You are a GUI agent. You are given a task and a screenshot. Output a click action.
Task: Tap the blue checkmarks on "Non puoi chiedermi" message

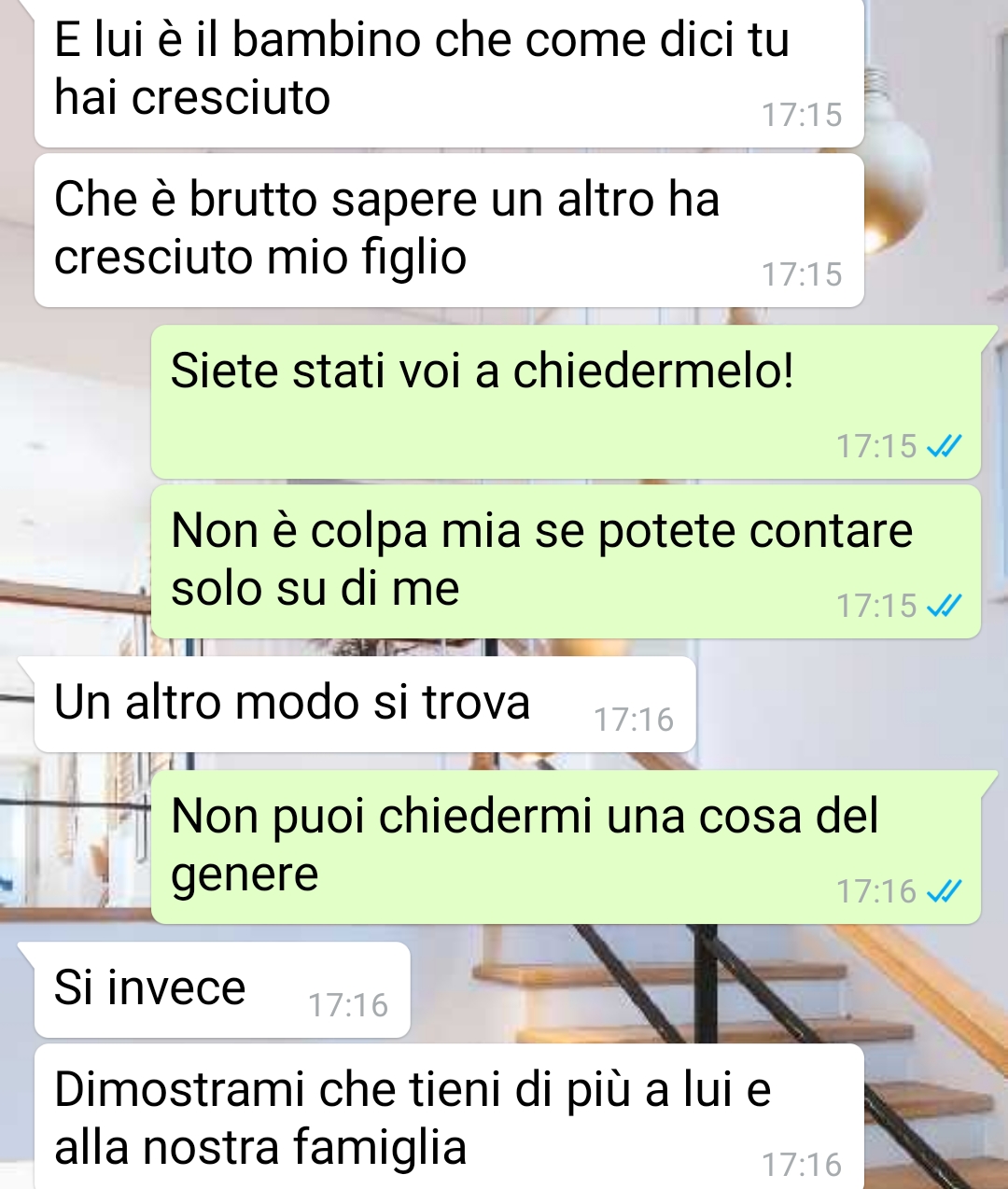(x=944, y=892)
